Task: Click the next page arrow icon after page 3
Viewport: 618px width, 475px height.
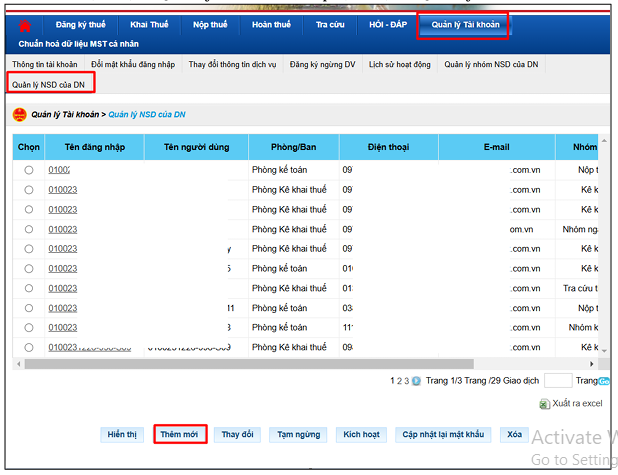Action: pyautogui.click(x=416, y=381)
